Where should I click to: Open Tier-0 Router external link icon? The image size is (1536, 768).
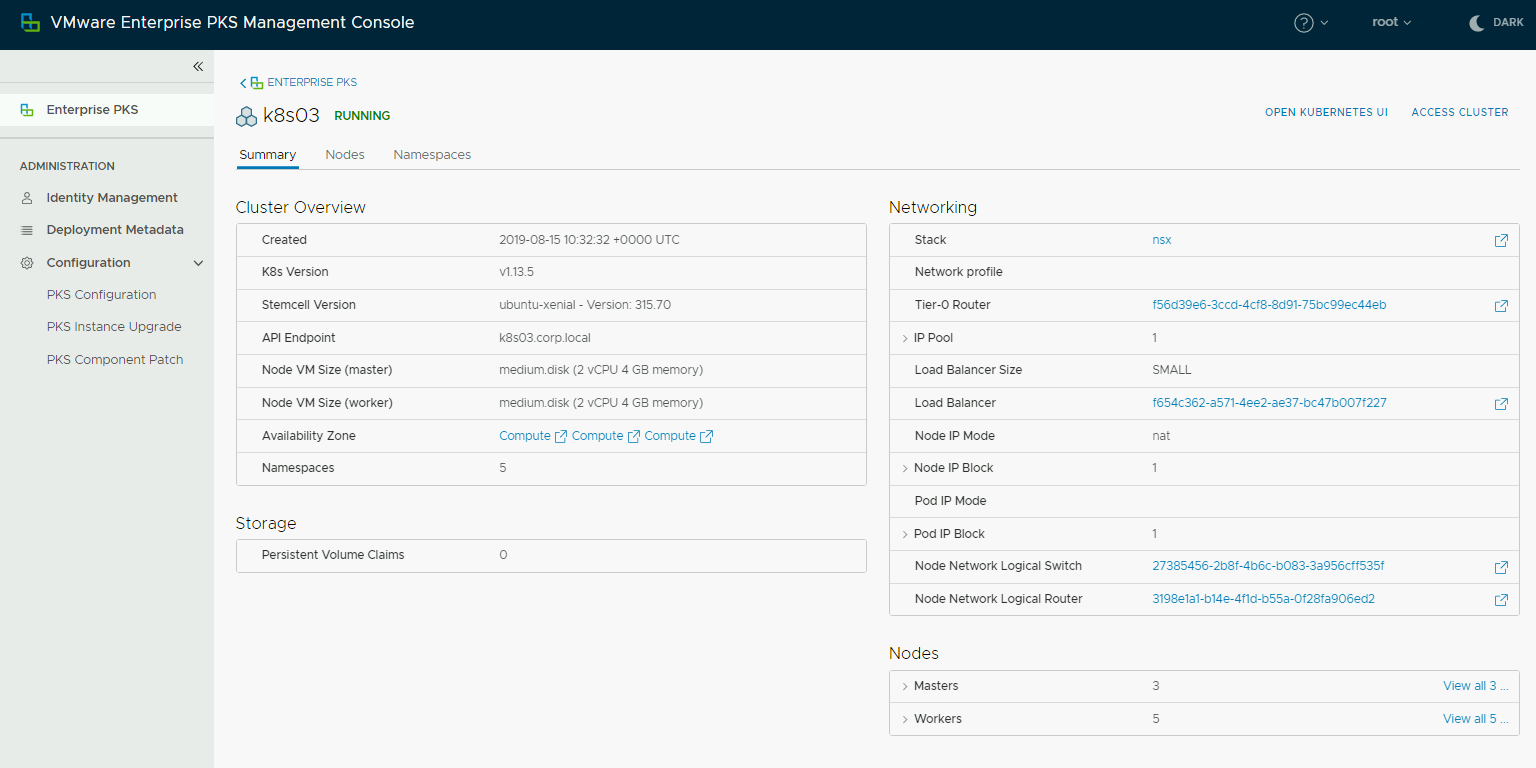[x=1500, y=306]
